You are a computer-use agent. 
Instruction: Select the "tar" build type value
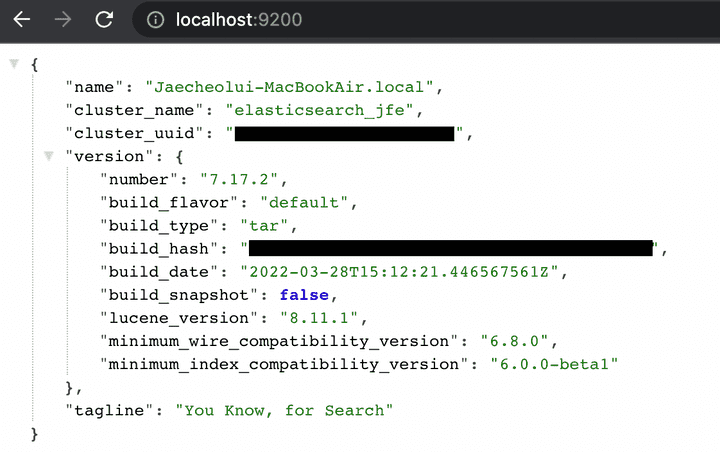coord(264,226)
